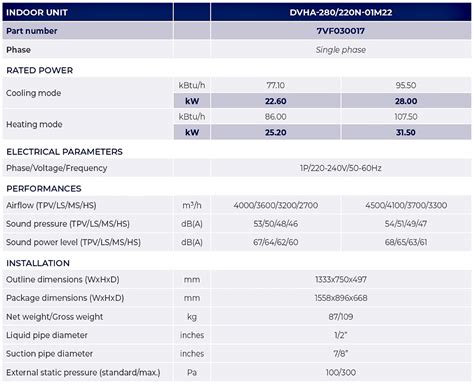Select part number 7VF030017
474x384 pixels.
tap(341, 31)
